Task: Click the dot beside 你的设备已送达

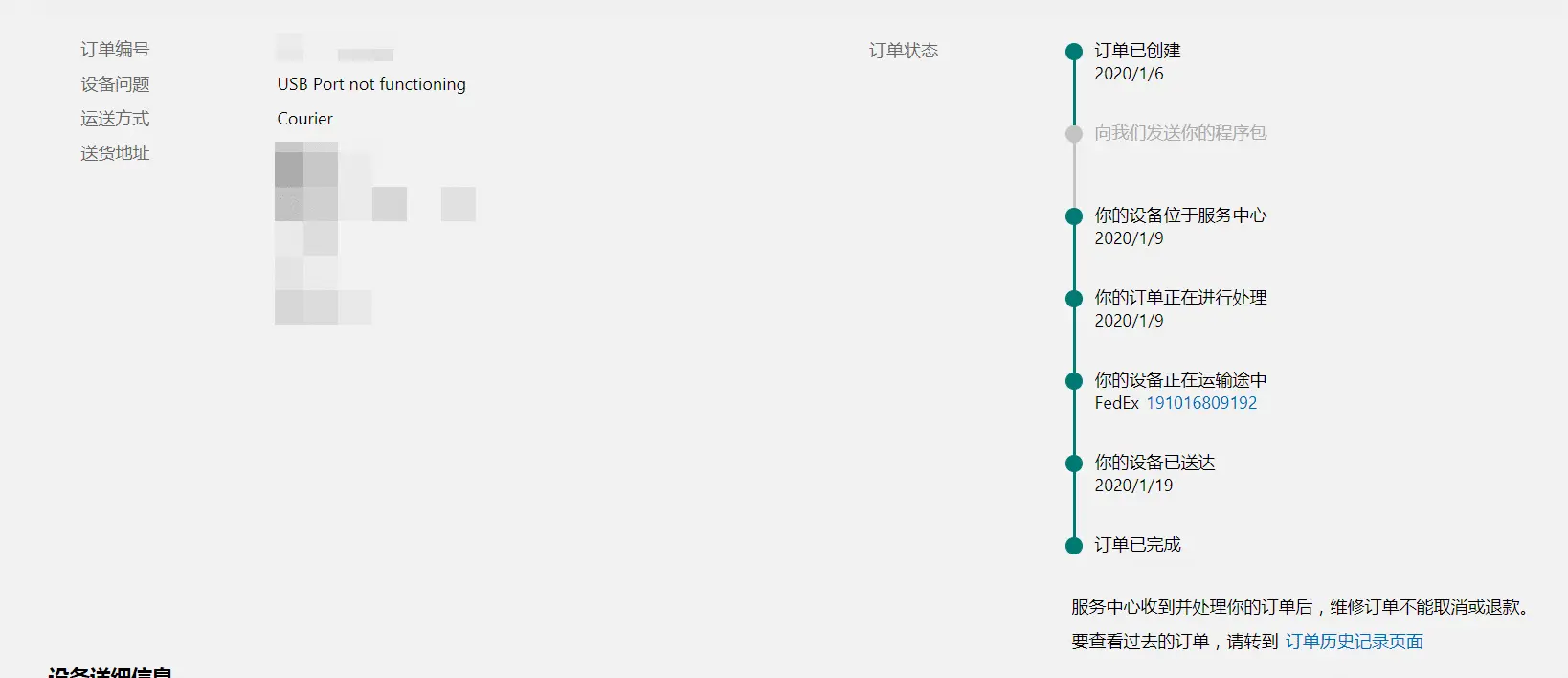Action: 1074,463
